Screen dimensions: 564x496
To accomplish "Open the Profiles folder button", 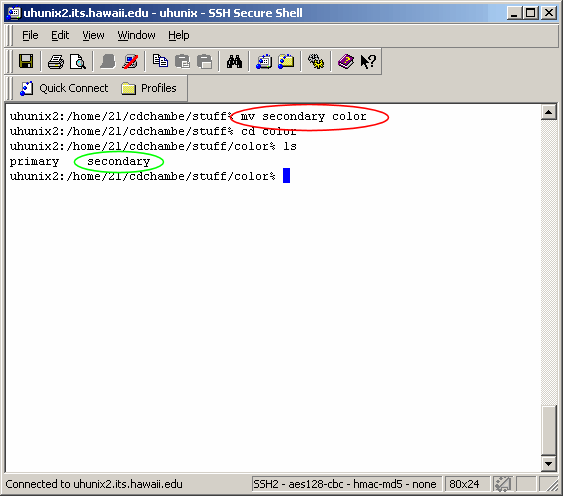I will pos(149,88).
